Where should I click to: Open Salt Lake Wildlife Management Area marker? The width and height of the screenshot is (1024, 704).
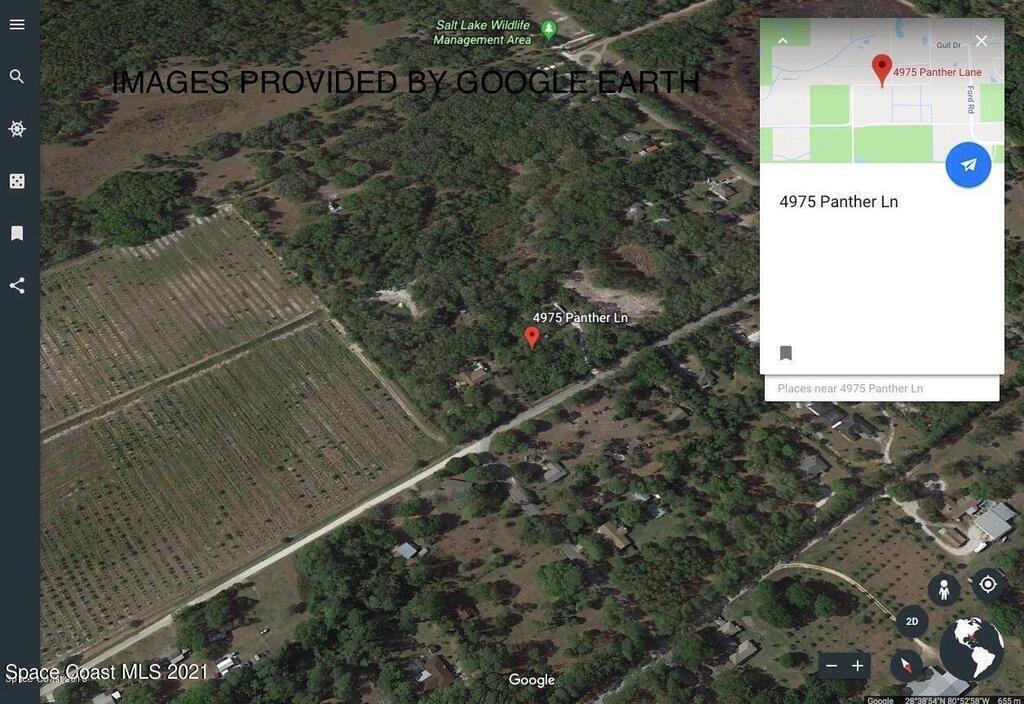[x=549, y=29]
